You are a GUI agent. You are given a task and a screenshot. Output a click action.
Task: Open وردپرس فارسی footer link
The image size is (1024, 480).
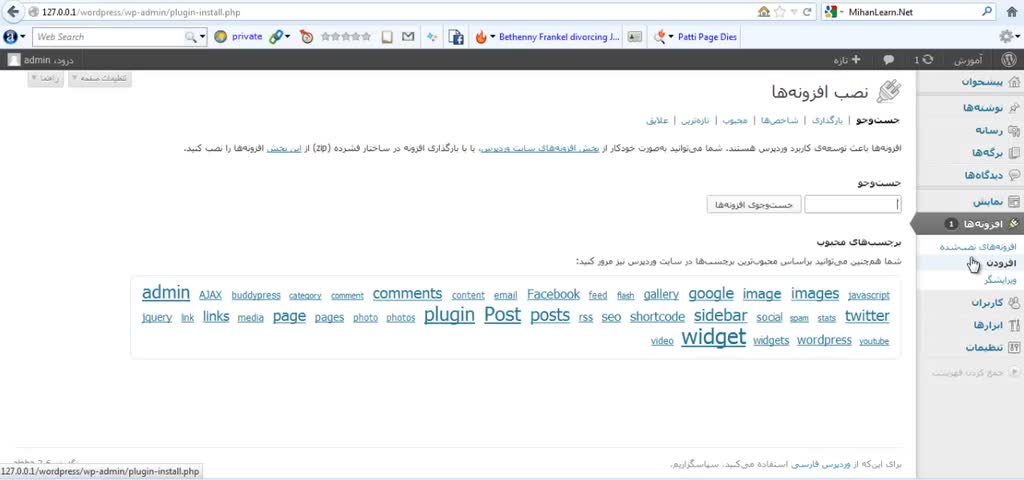(820, 465)
